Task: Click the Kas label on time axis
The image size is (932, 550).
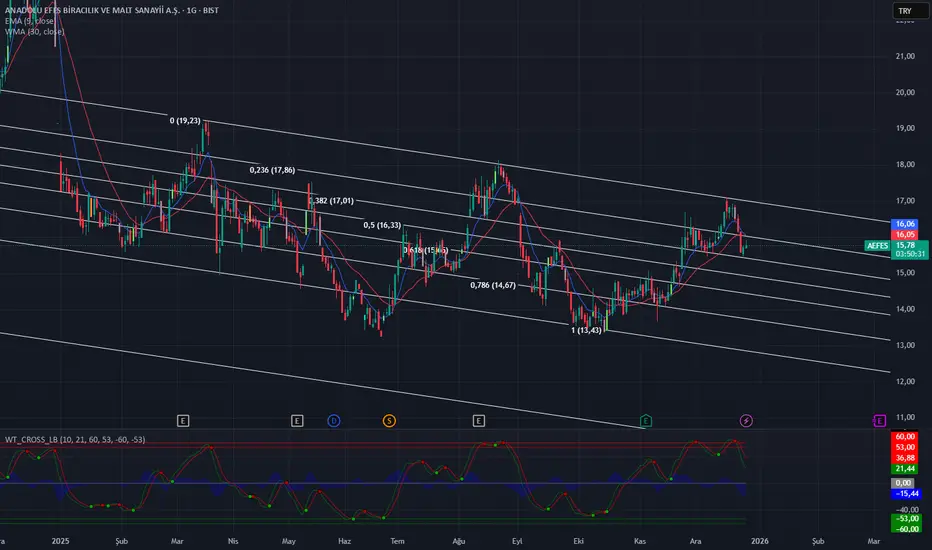Action: (x=640, y=541)
